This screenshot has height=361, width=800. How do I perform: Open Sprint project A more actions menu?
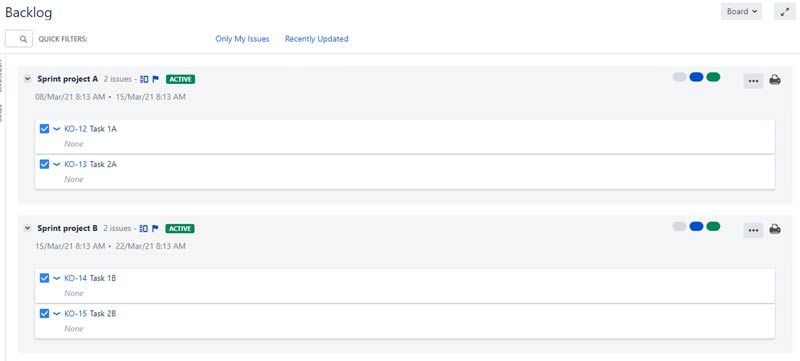coord(753,81)
